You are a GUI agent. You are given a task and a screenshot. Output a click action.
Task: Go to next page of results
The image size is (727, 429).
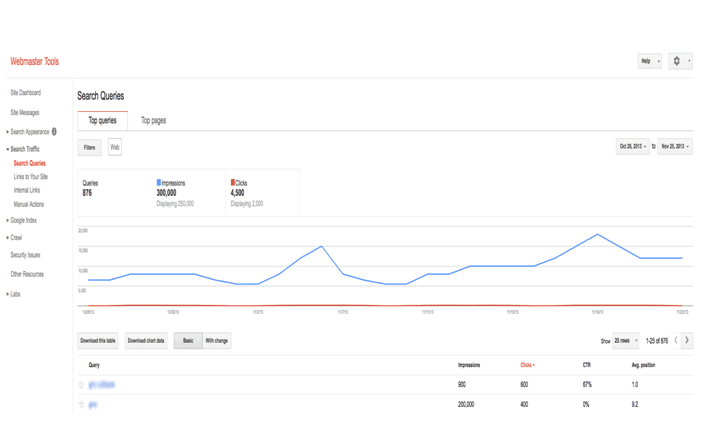[687, 341]
